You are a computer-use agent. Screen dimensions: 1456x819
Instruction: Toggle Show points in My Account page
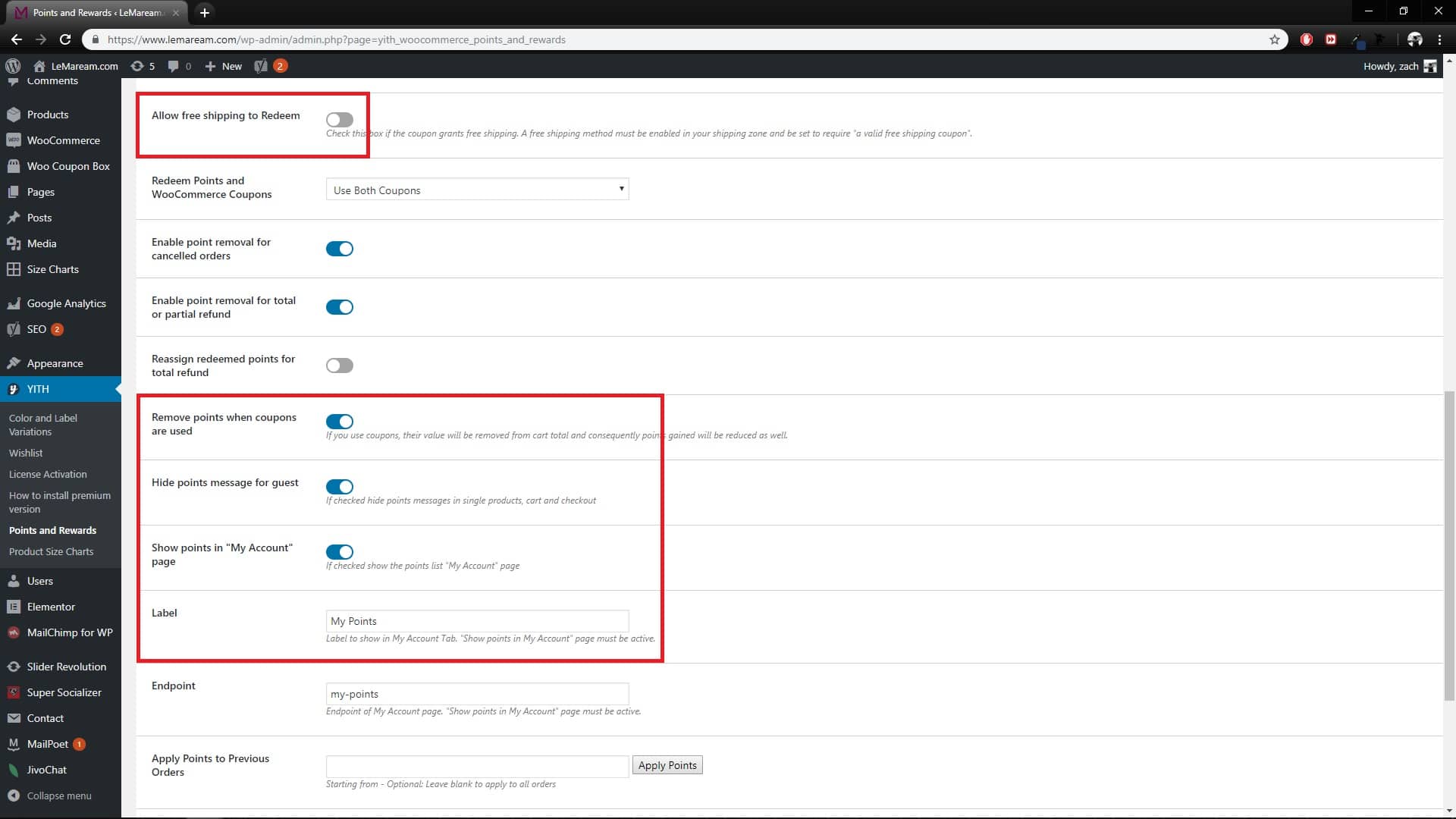pyautogui.click(x=340, y=552)
